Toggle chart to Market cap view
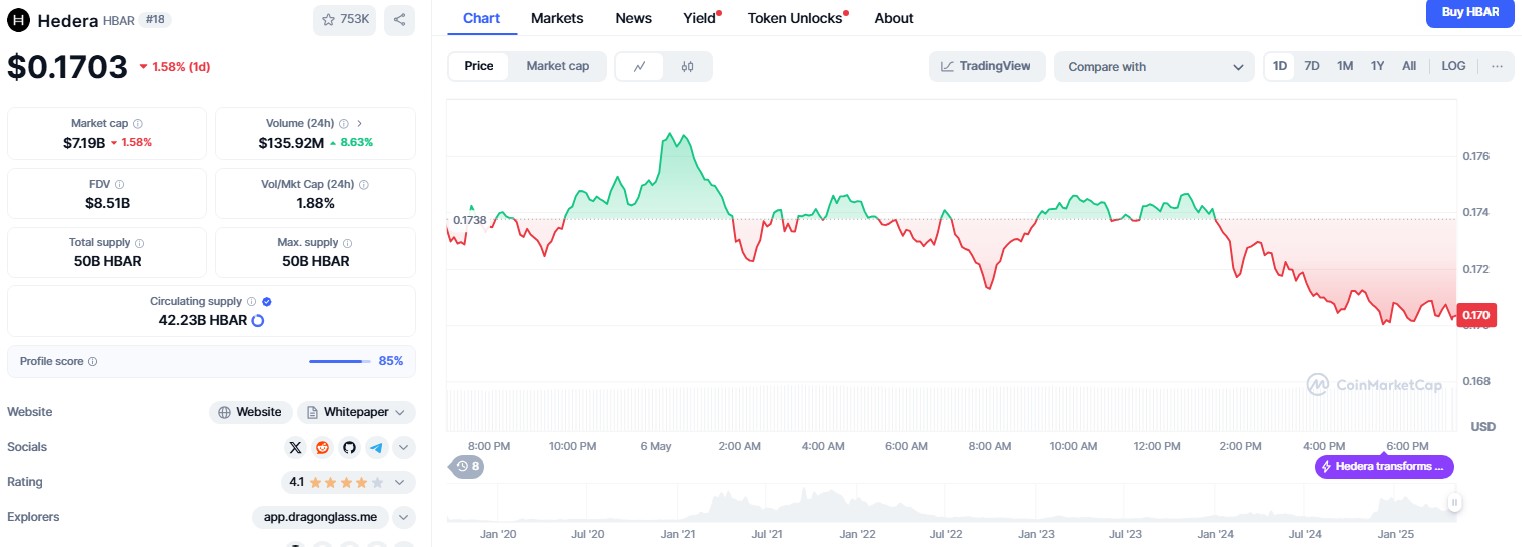The width and height of the screenshot is (1522, 547). 557,66
